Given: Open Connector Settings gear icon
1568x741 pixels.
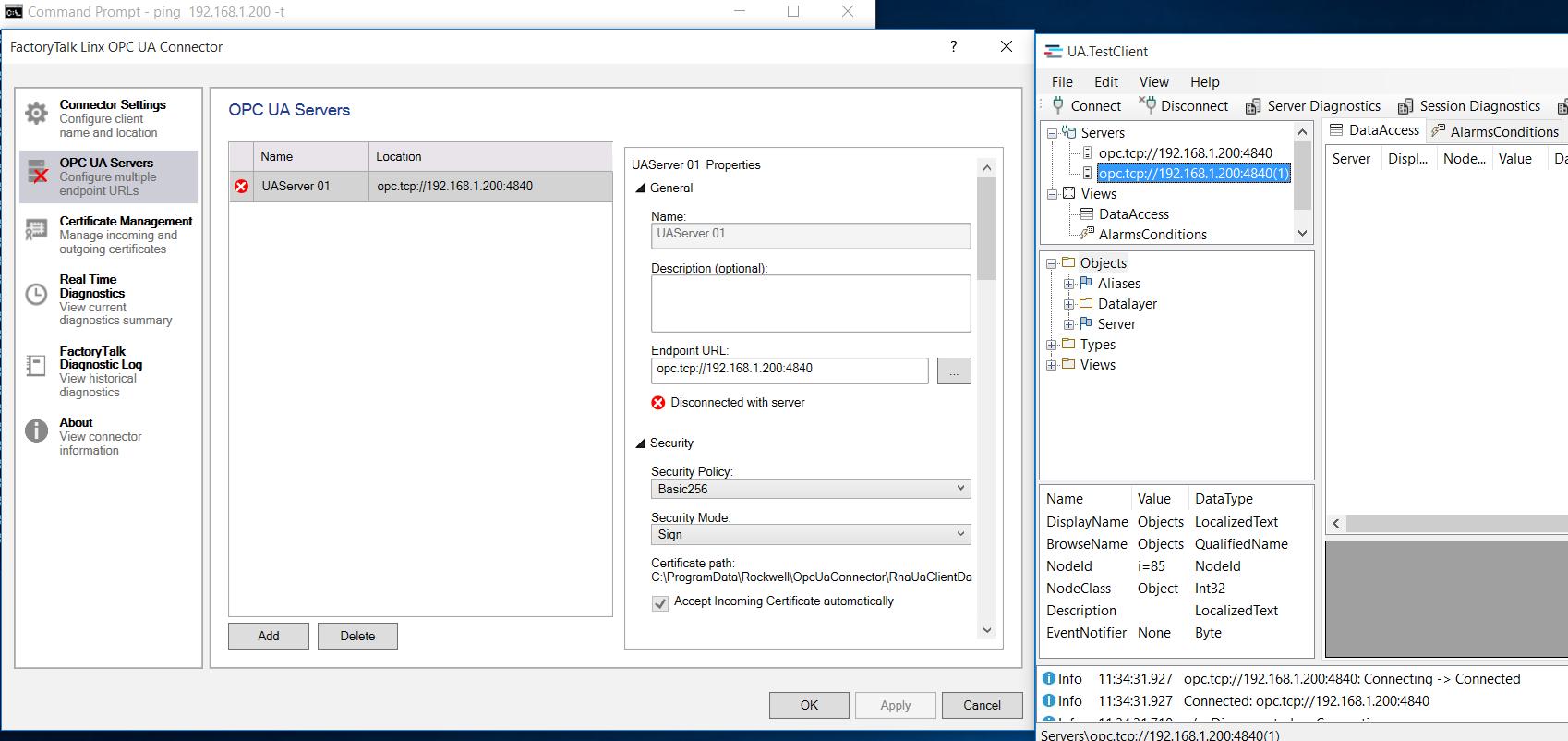Looking at the screenshot, I should pyautogui.click(x=36, y=114).
